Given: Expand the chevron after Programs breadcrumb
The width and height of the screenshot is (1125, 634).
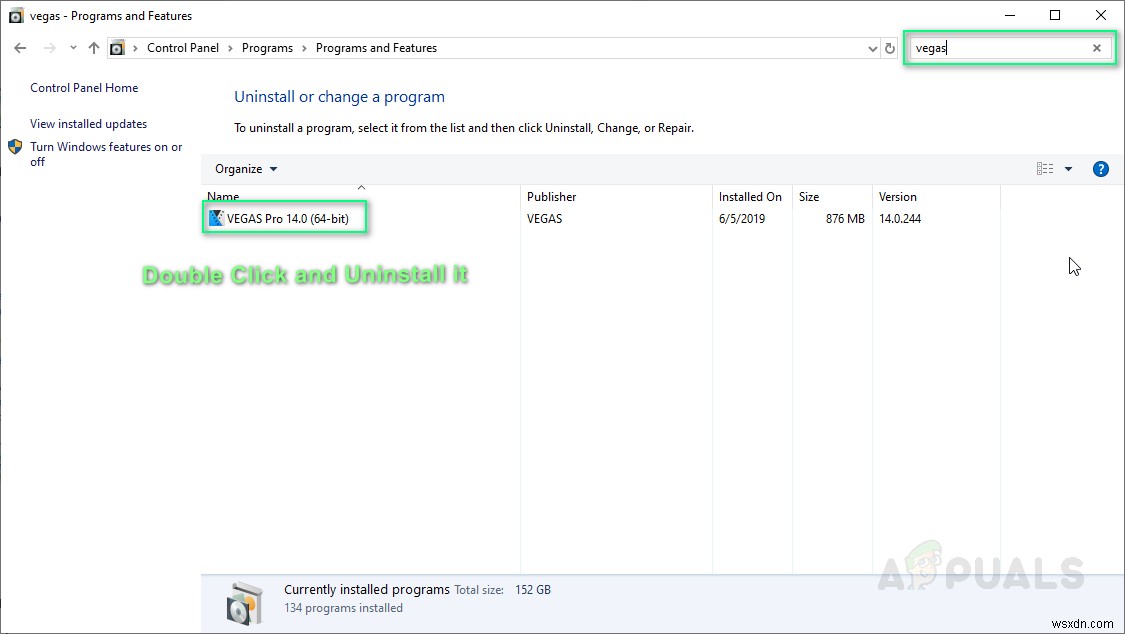Looking at the screenshot, I should pos(304,48).
